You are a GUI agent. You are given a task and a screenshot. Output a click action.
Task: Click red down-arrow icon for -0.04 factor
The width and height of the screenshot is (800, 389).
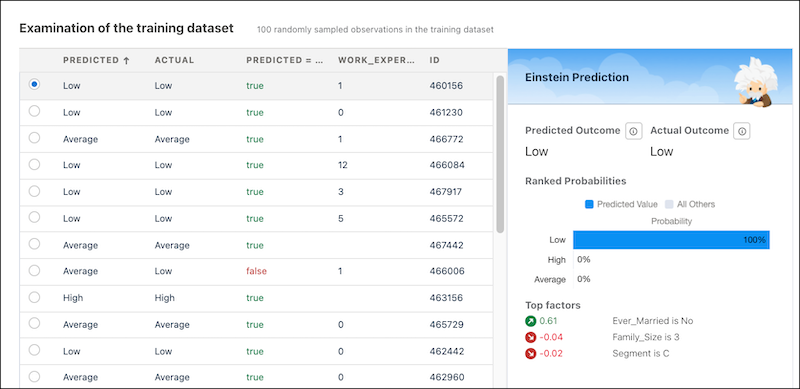click(531, 337)
